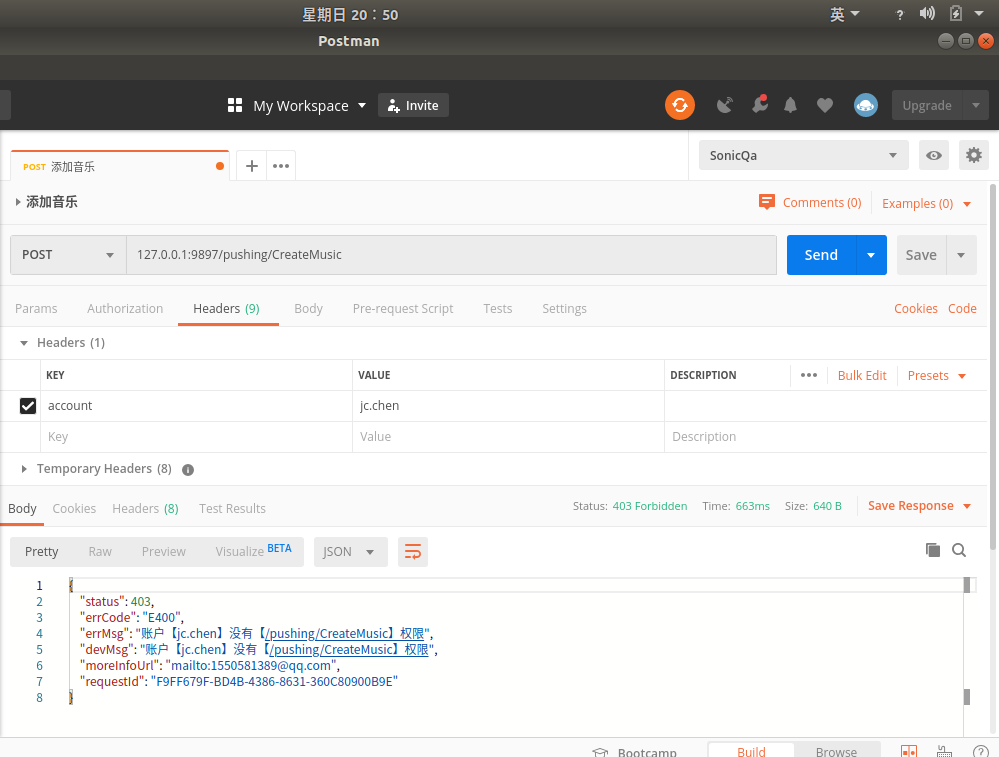The height and width of the screenshot is (757, 999).
Task: Switch to the Tests tab
Action: click(x=498, y=308)
